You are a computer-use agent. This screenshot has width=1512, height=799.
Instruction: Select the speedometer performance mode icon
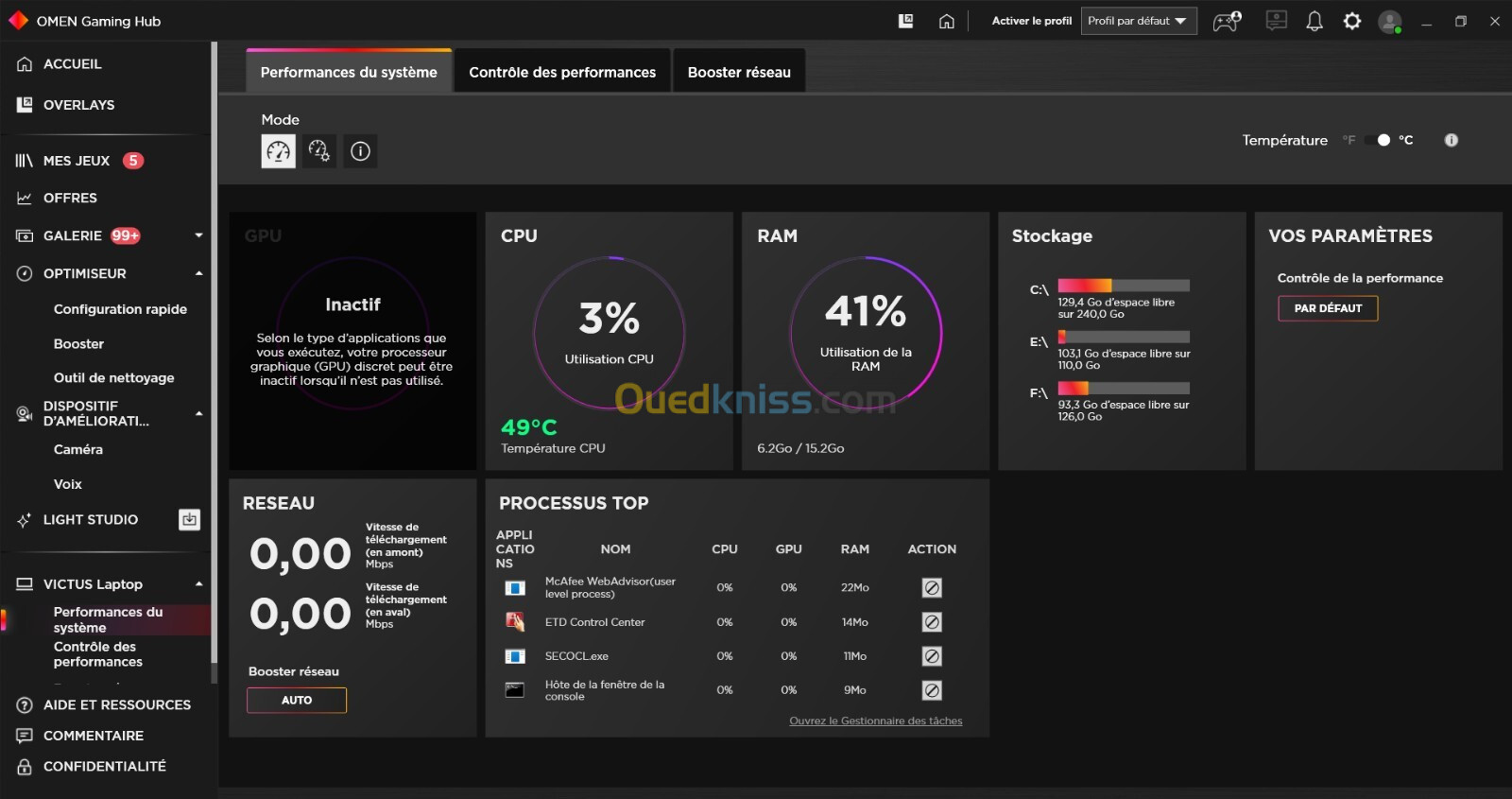[x=279, y=151]
